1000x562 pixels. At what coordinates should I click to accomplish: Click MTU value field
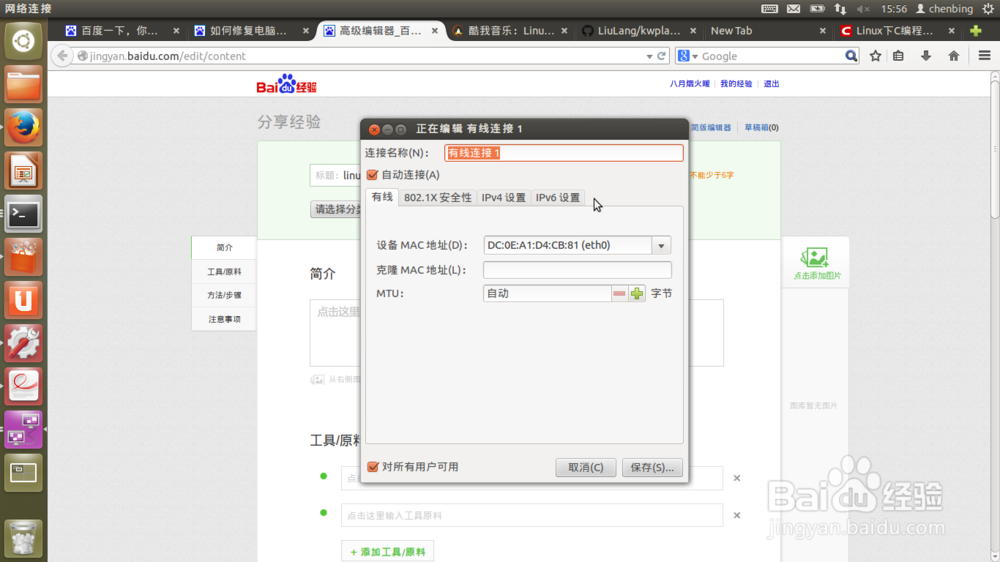[547, 293]
